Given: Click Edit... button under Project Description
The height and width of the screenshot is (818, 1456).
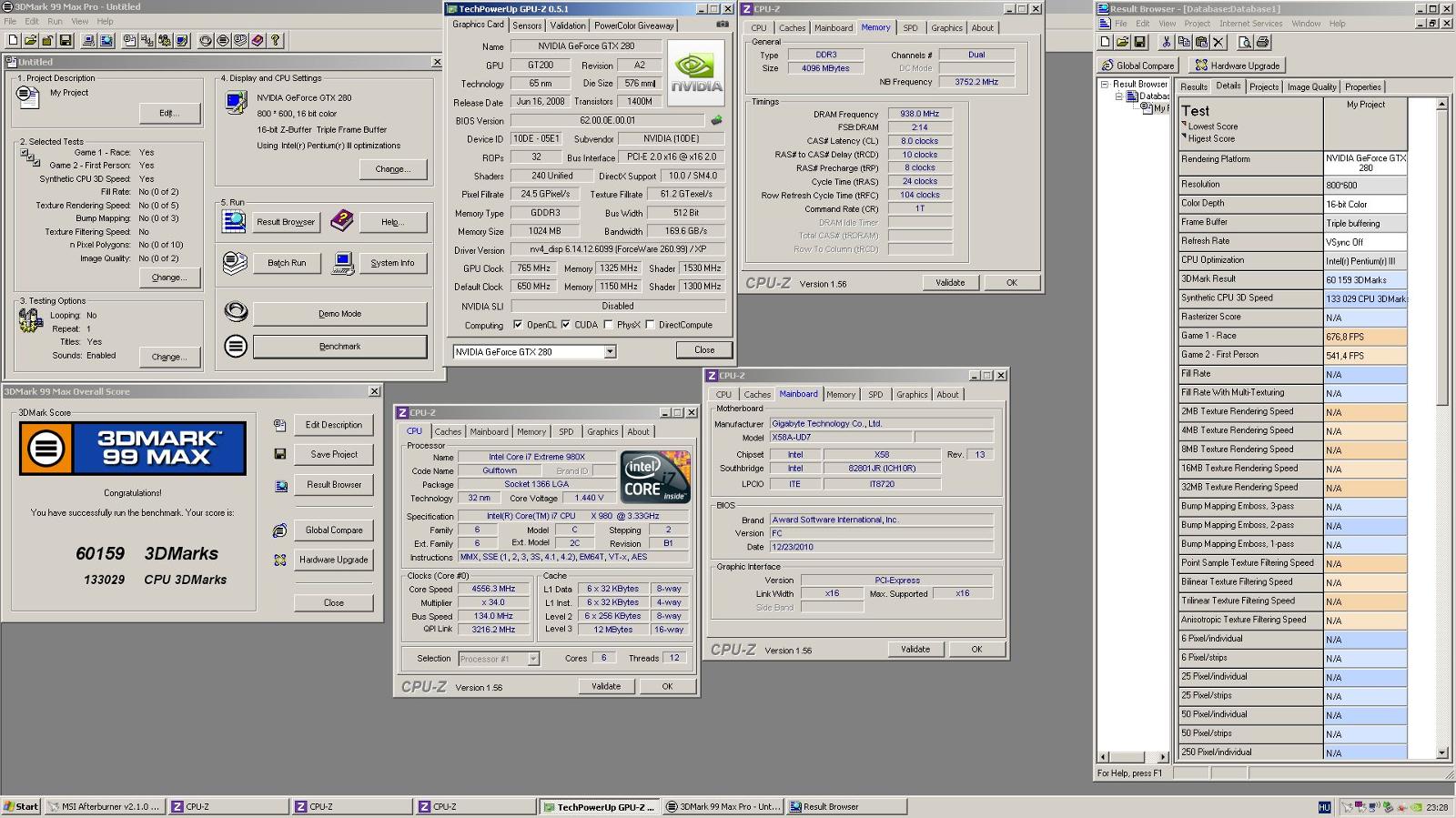Looking at the screenshot, I should pyautogui.click(x=169, y=113).
